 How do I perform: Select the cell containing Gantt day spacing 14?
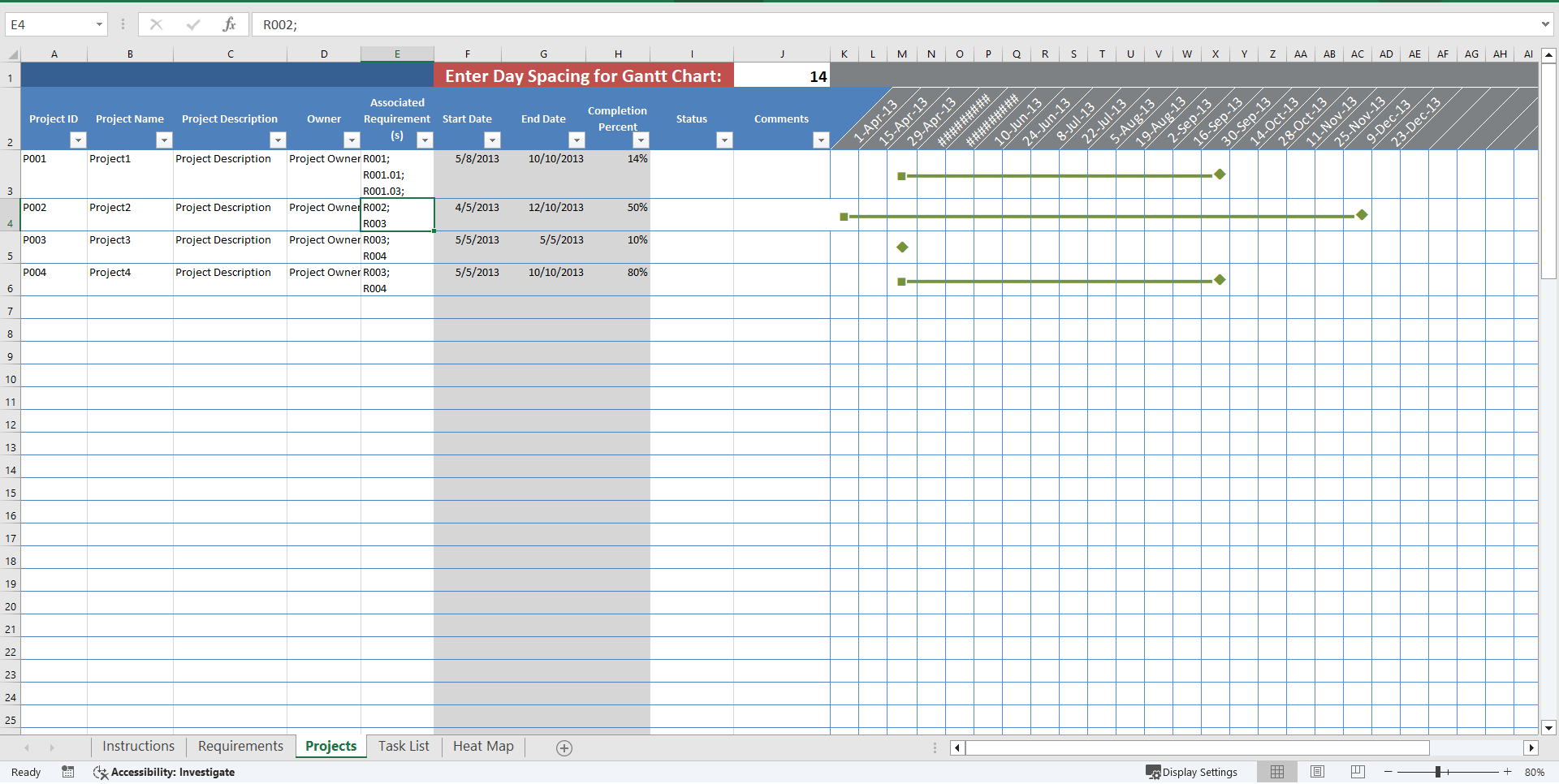tap(782, 75)
